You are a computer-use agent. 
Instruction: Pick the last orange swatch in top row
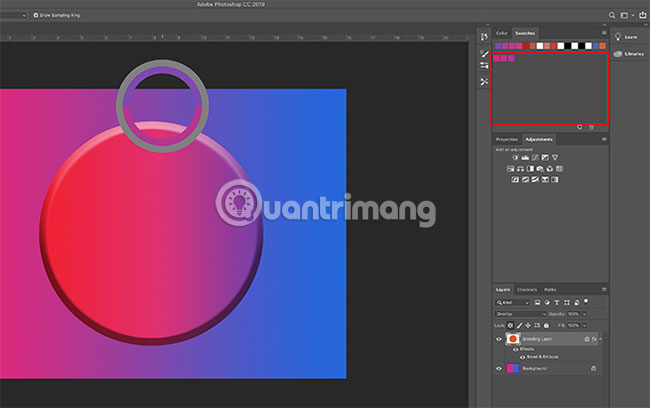pyautogui.click(x=602, y=46)
